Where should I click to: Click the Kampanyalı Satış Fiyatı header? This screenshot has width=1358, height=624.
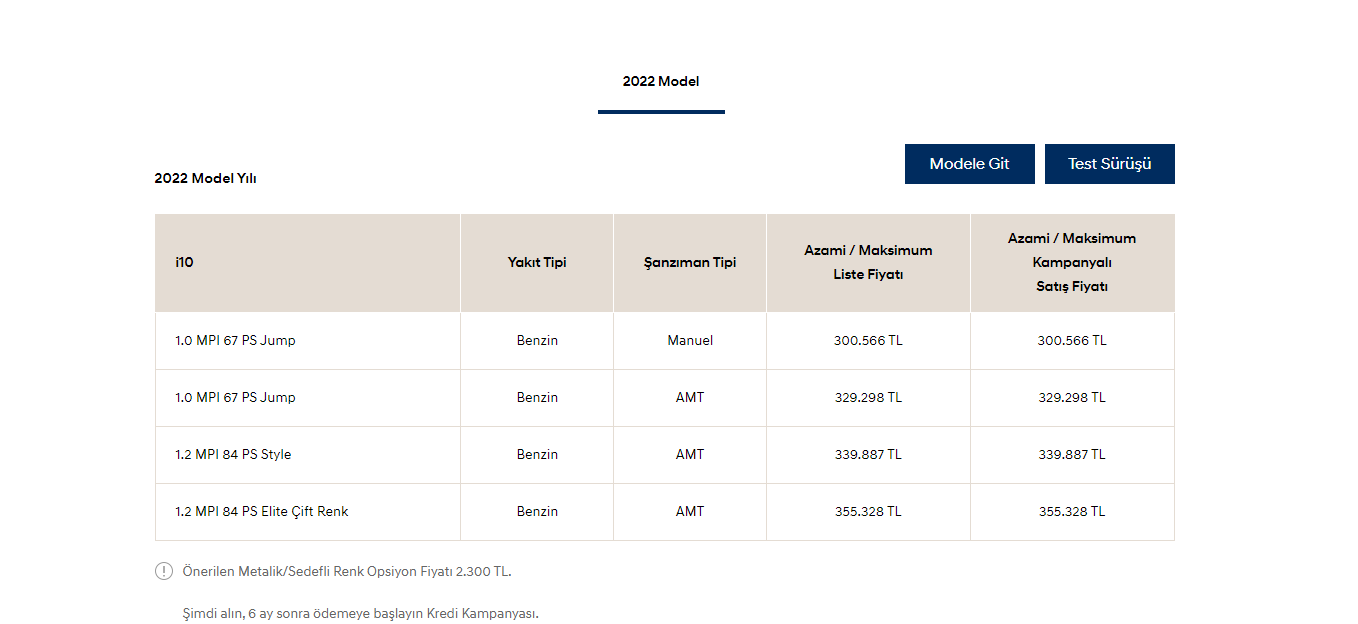coord(1072,262)
